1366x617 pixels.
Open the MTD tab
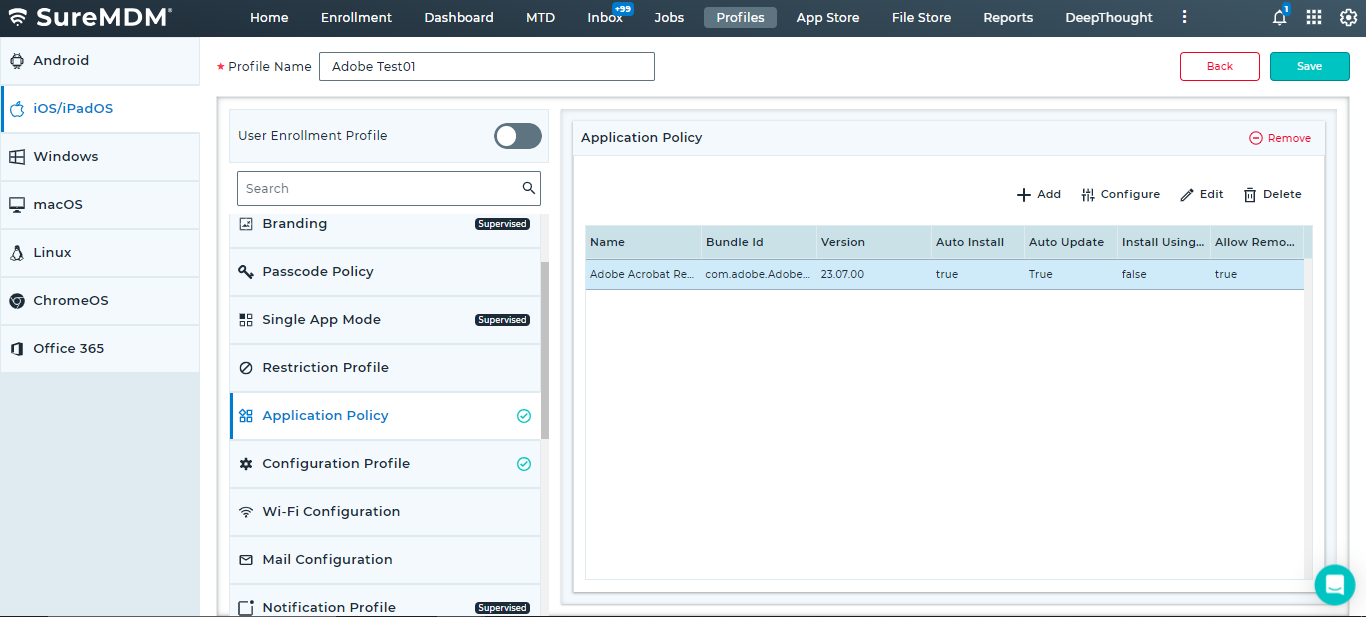click(x=540, y=17)
